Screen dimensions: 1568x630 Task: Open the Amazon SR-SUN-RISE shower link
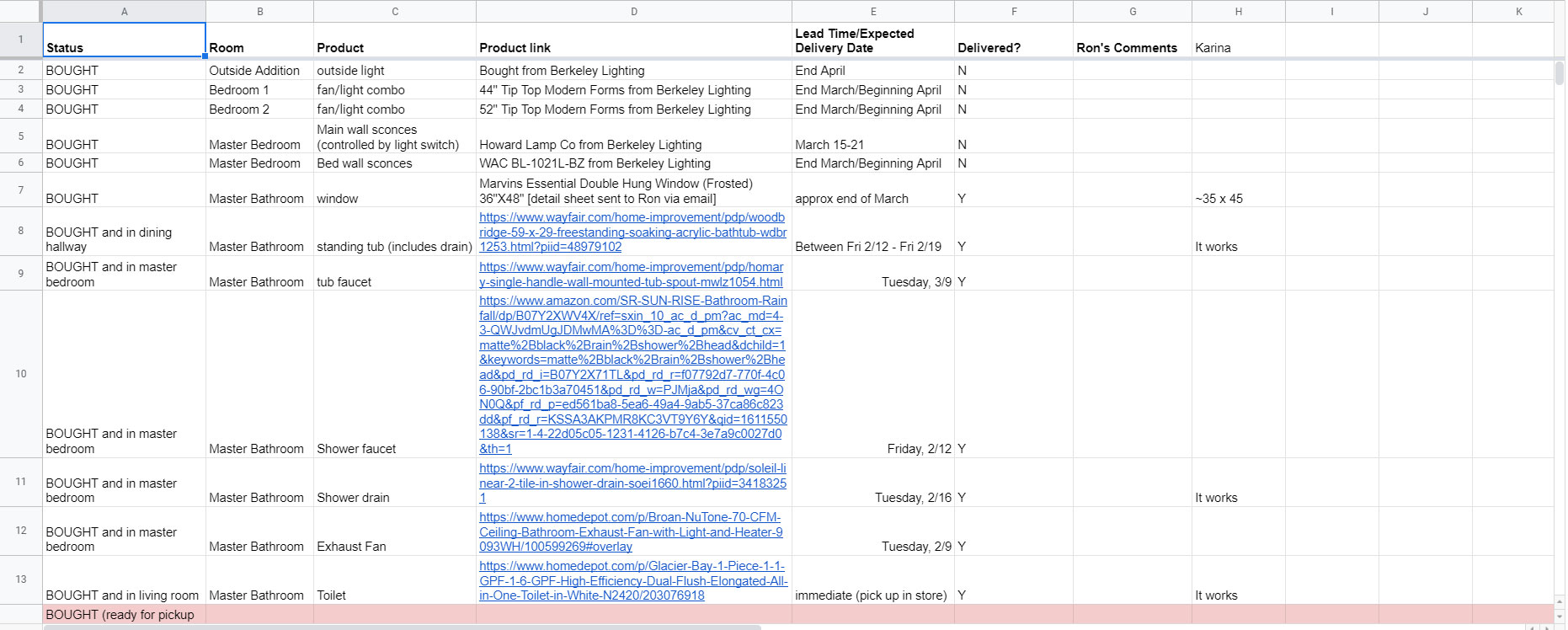(x=633, y=375)
